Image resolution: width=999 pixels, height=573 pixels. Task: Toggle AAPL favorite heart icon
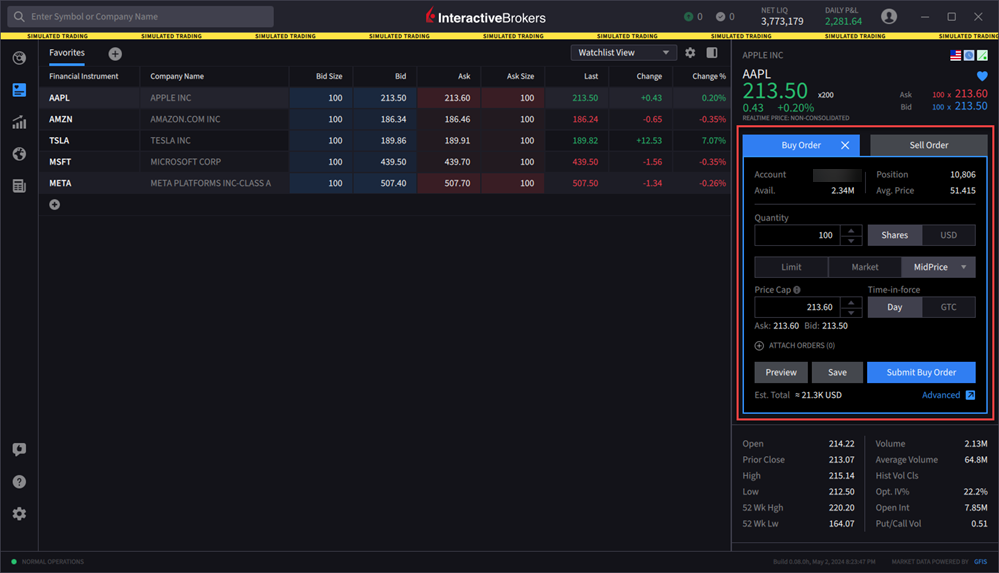pos(982,76)
